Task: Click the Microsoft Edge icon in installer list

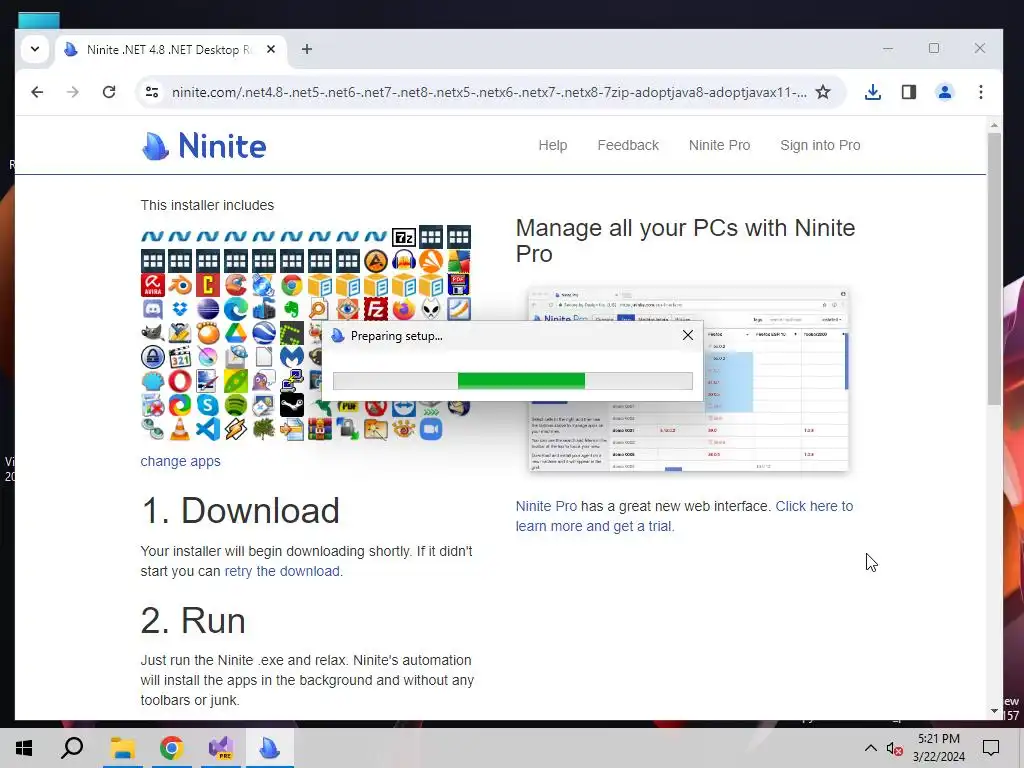Action: click(x=236, y=309)
